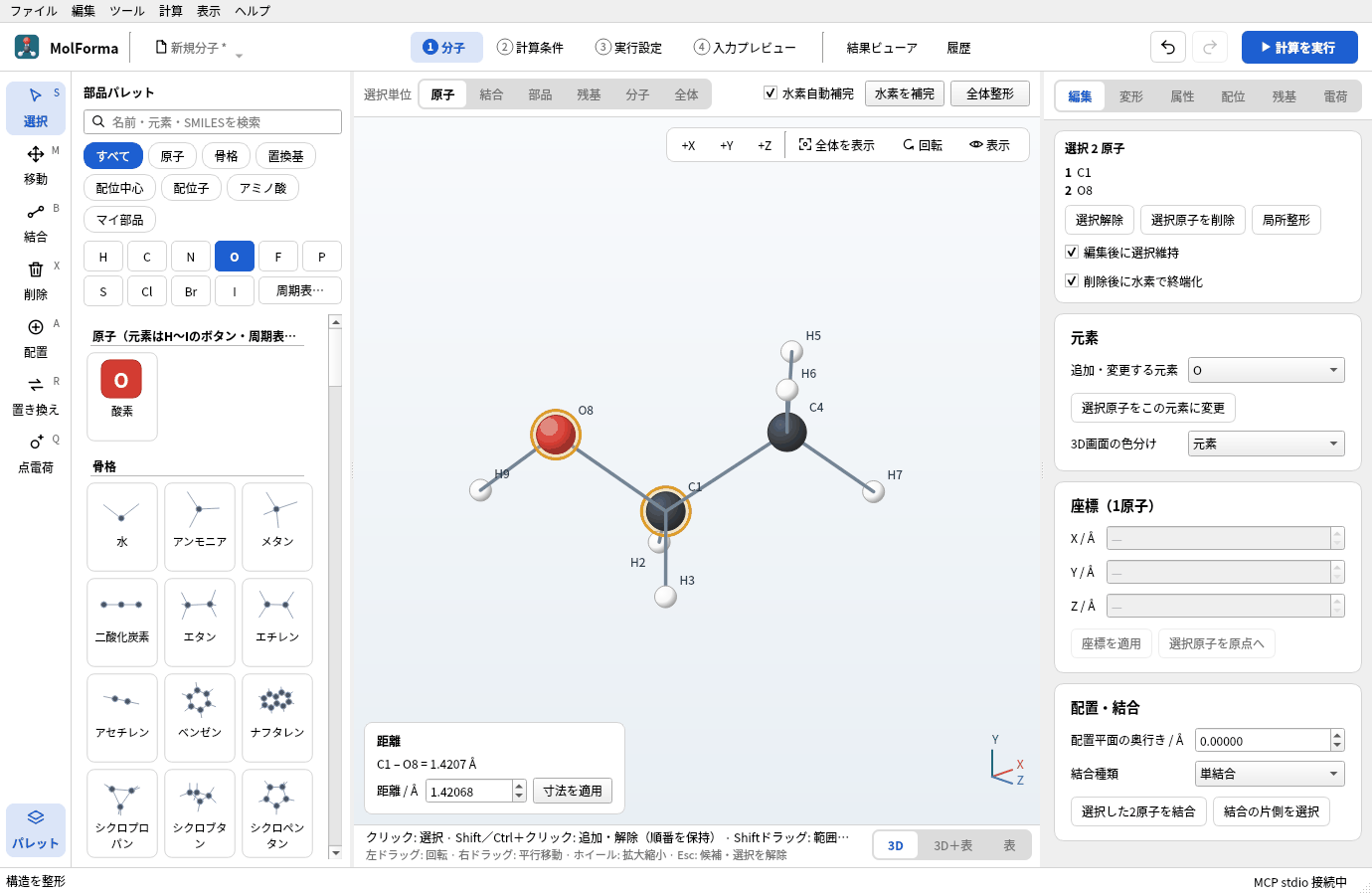
Task: Open the 周期表 element picker
Action: point(300,290)
